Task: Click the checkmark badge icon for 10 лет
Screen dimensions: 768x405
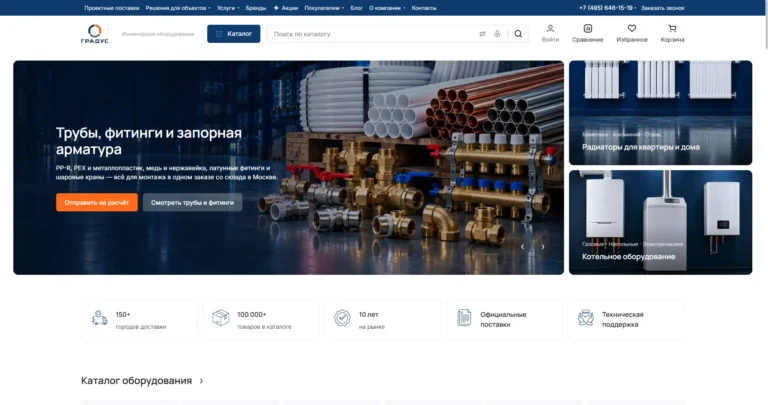Action: [342, 318]
